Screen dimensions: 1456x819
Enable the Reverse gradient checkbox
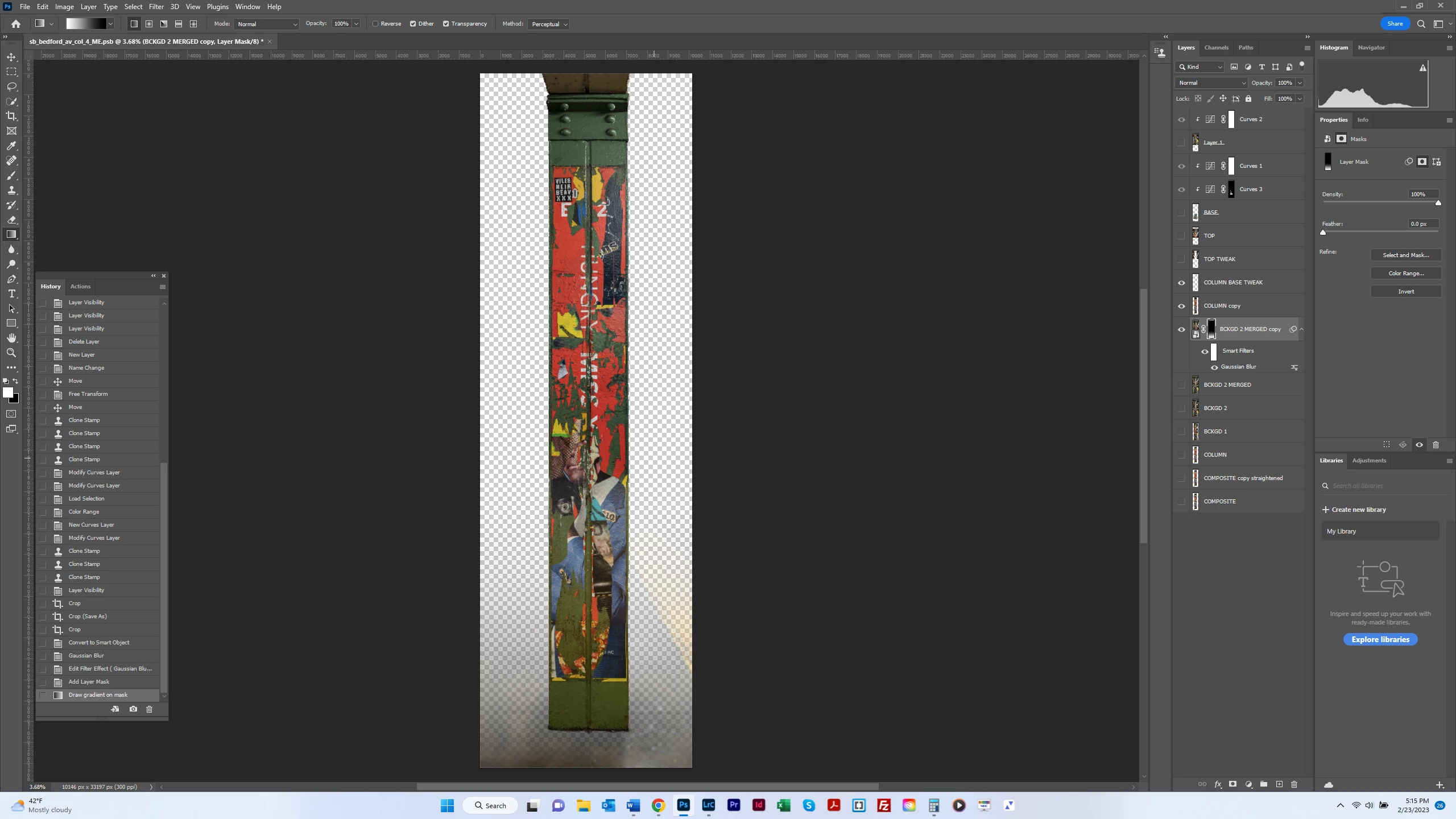(x=375, y=24)
